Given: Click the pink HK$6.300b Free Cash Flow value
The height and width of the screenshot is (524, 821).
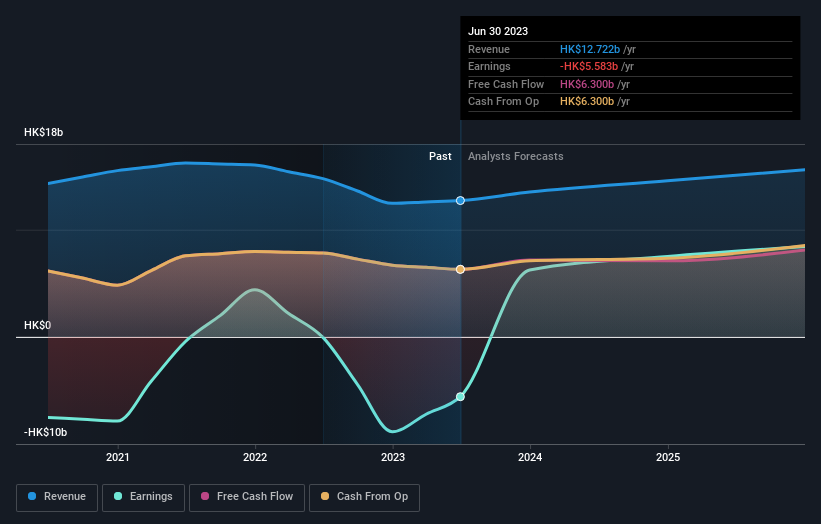Looking at the screenshot, I should pos(587,84).
